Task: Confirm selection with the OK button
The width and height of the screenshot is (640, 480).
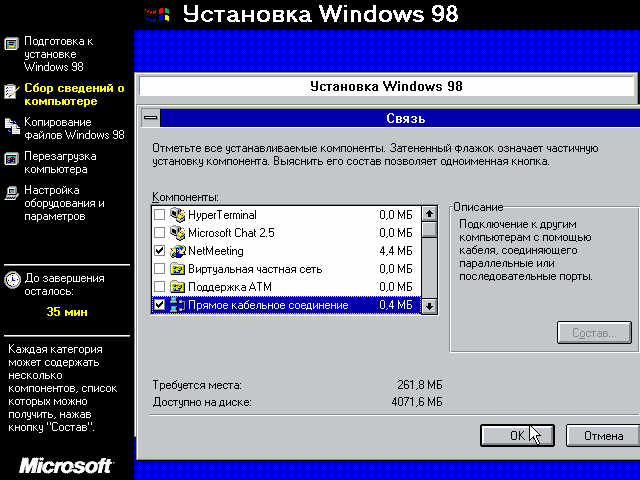Action: pyautogui.click(x=517, y=436)
